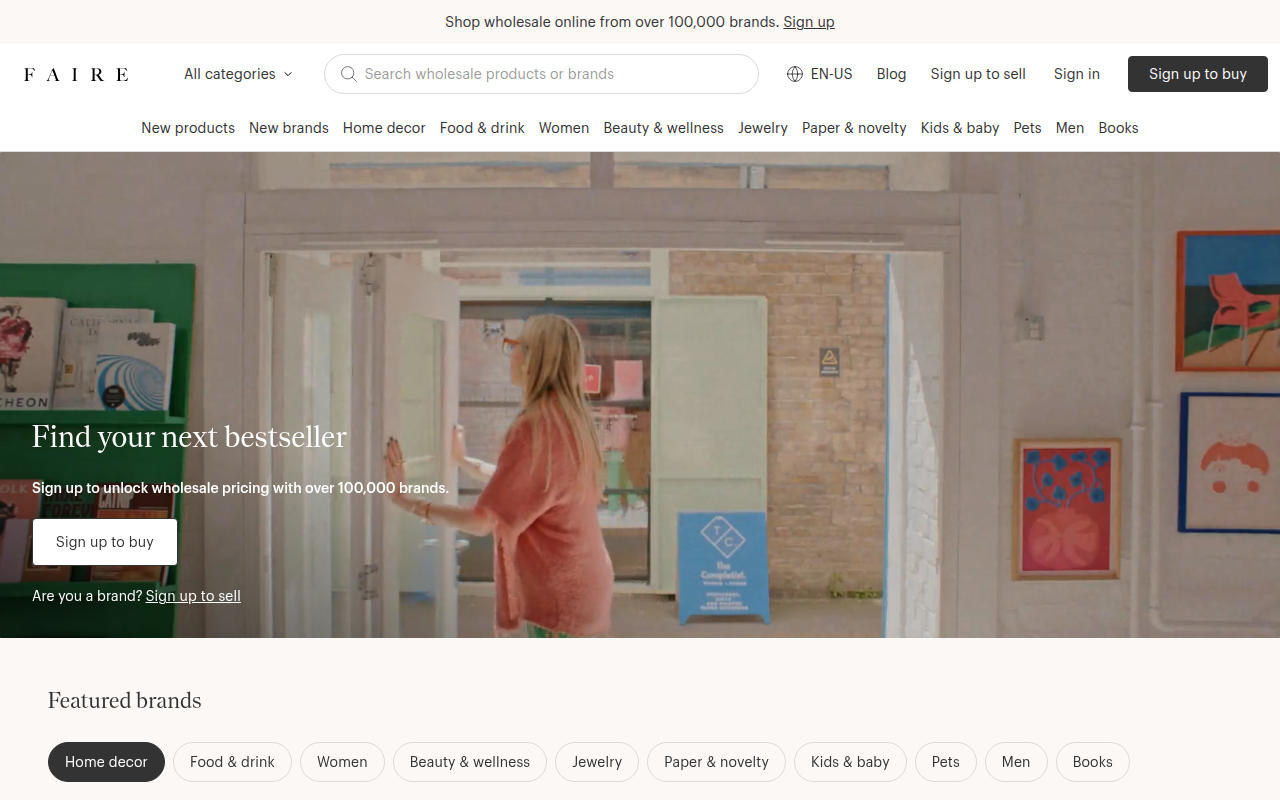Screen dimensions: 1280x800
Task: Open Beauty & wellness navigation menu
Action: click(x=664, y=128)
